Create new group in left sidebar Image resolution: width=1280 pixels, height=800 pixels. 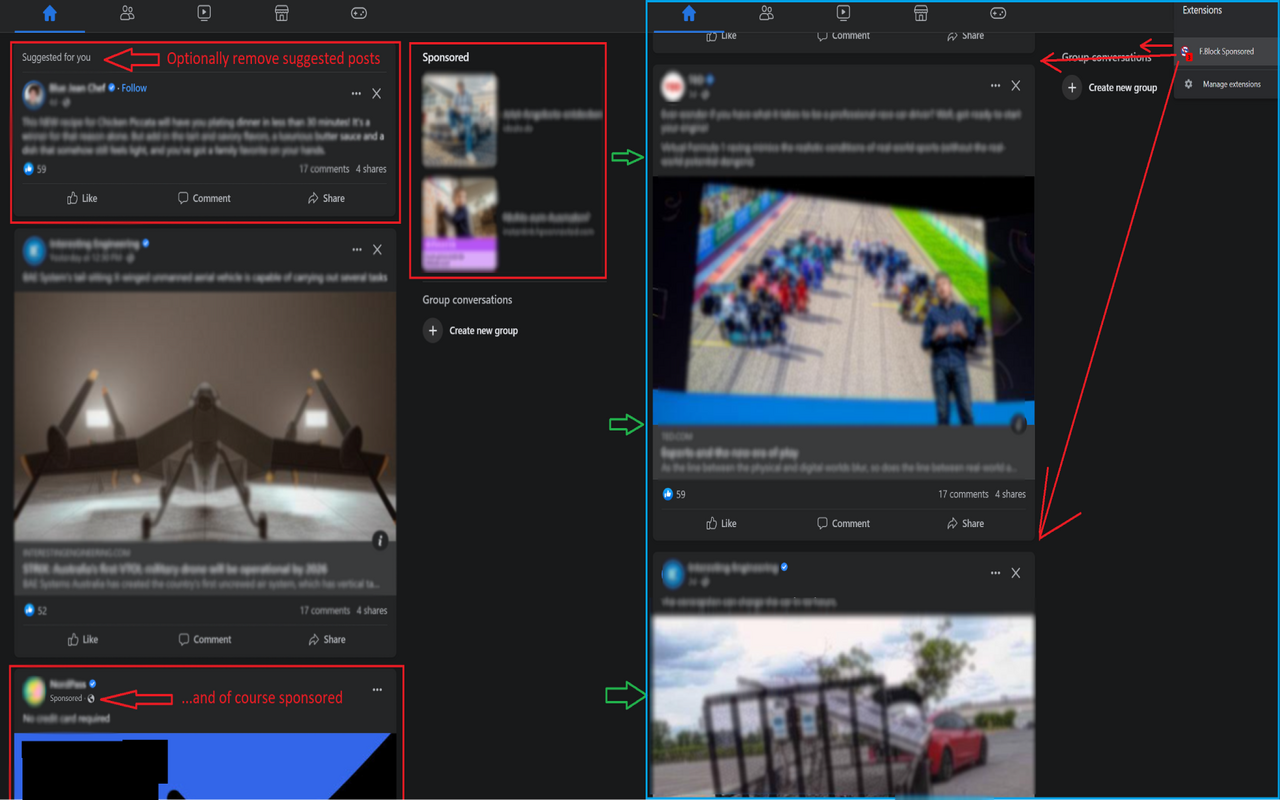(x=471, y=330)
